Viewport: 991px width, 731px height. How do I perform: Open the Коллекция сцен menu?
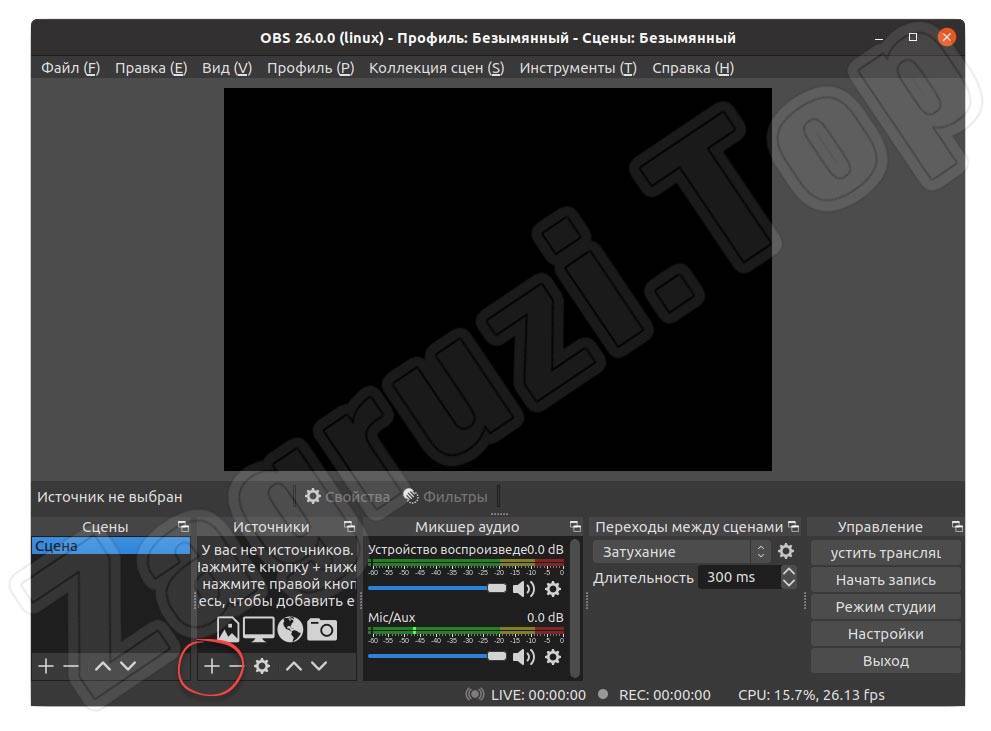[x=436, y=68]
